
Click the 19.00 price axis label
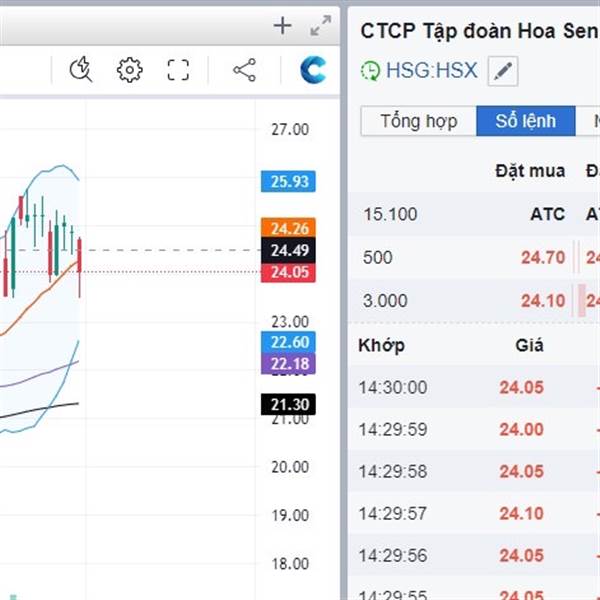point(290,515)
